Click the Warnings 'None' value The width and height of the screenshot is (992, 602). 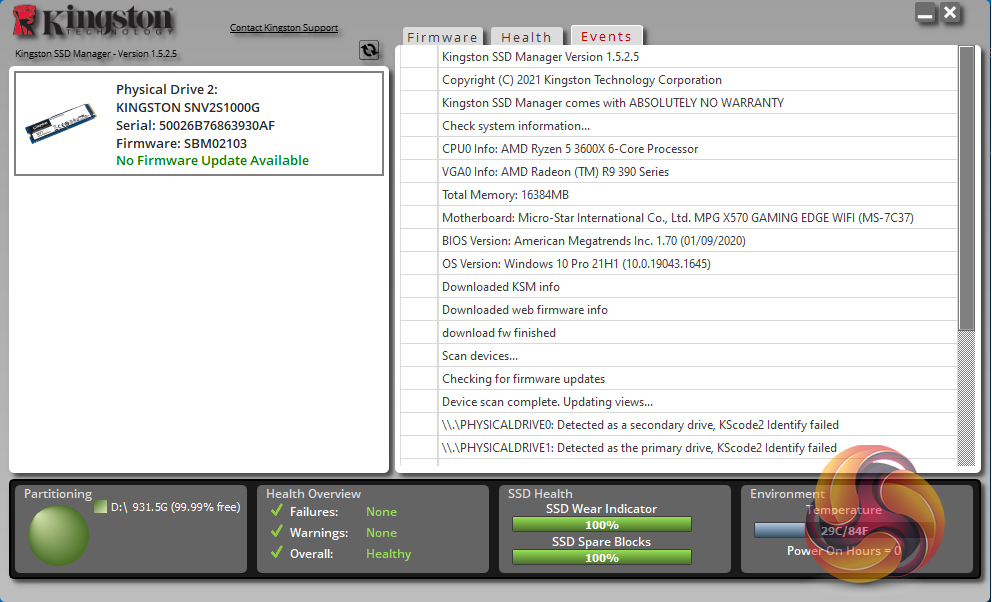pos(381,532)
